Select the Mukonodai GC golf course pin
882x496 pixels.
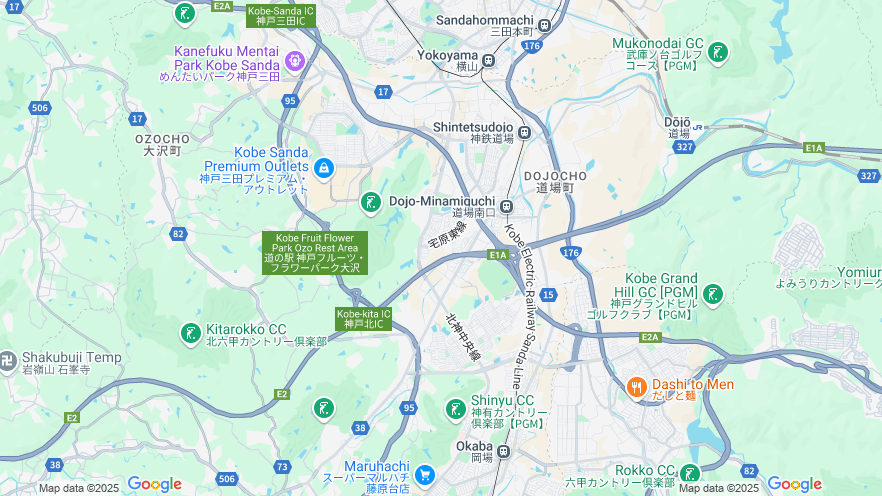pyautogui.click(x=718, y=53)
